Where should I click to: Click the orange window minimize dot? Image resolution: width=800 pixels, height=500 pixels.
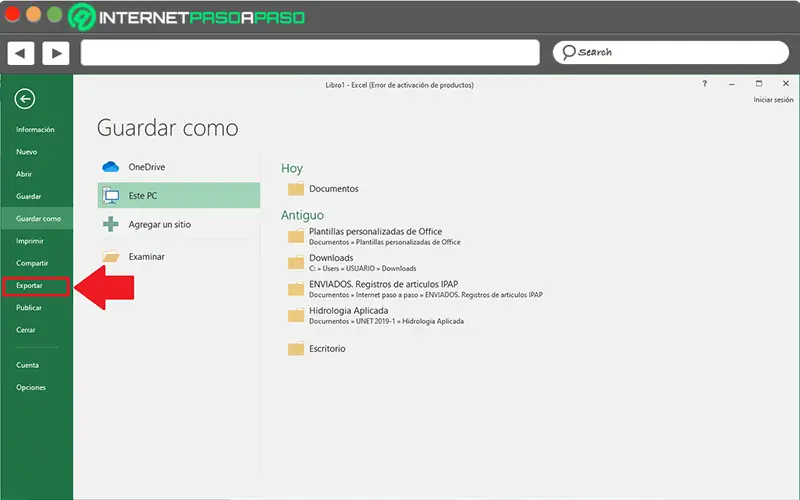34,14
